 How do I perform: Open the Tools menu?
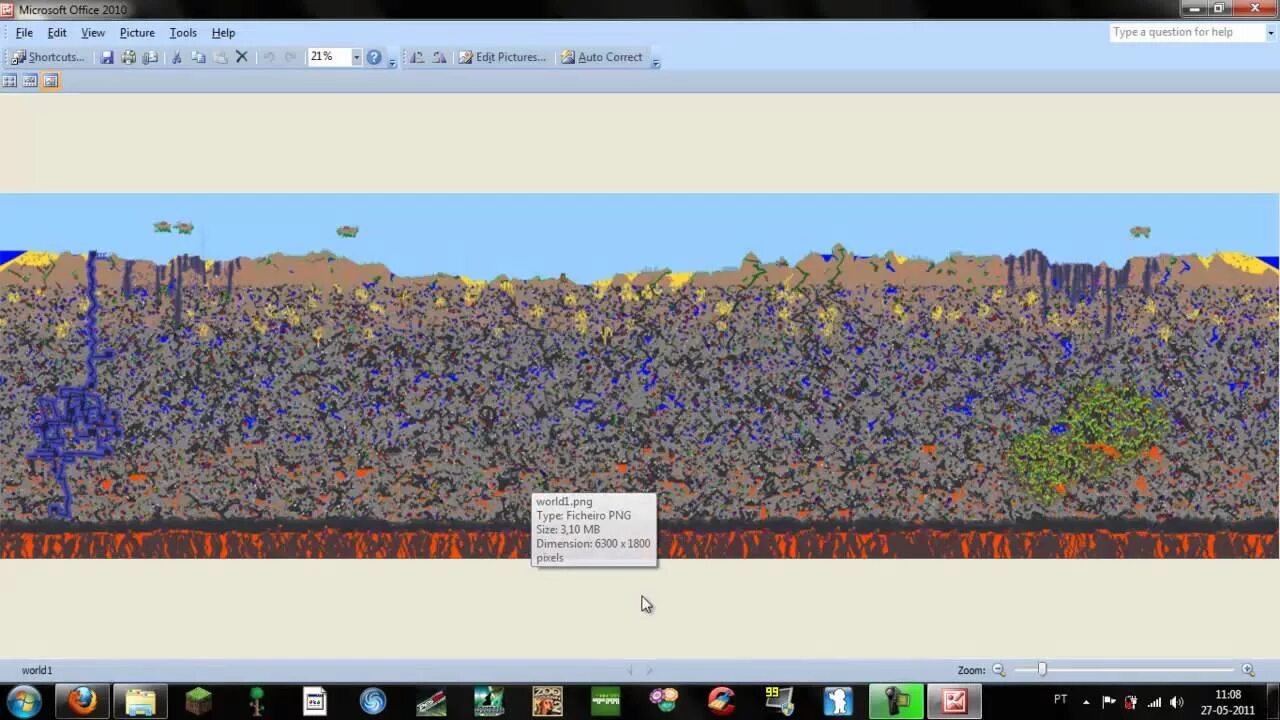(x=183, y=33)
